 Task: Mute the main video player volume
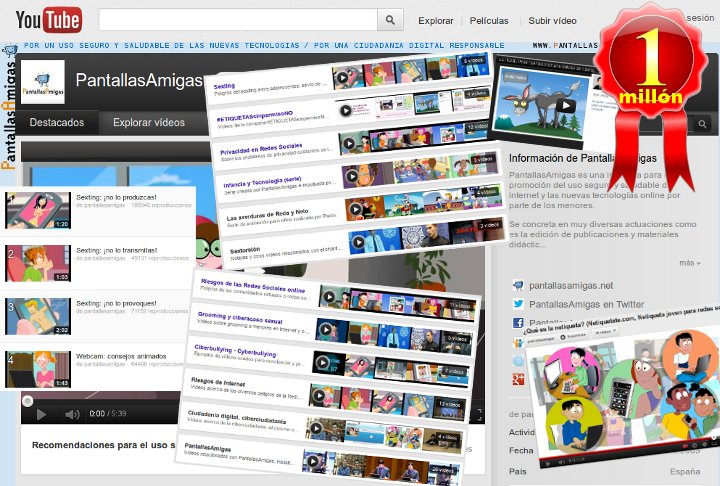point(72,414)
